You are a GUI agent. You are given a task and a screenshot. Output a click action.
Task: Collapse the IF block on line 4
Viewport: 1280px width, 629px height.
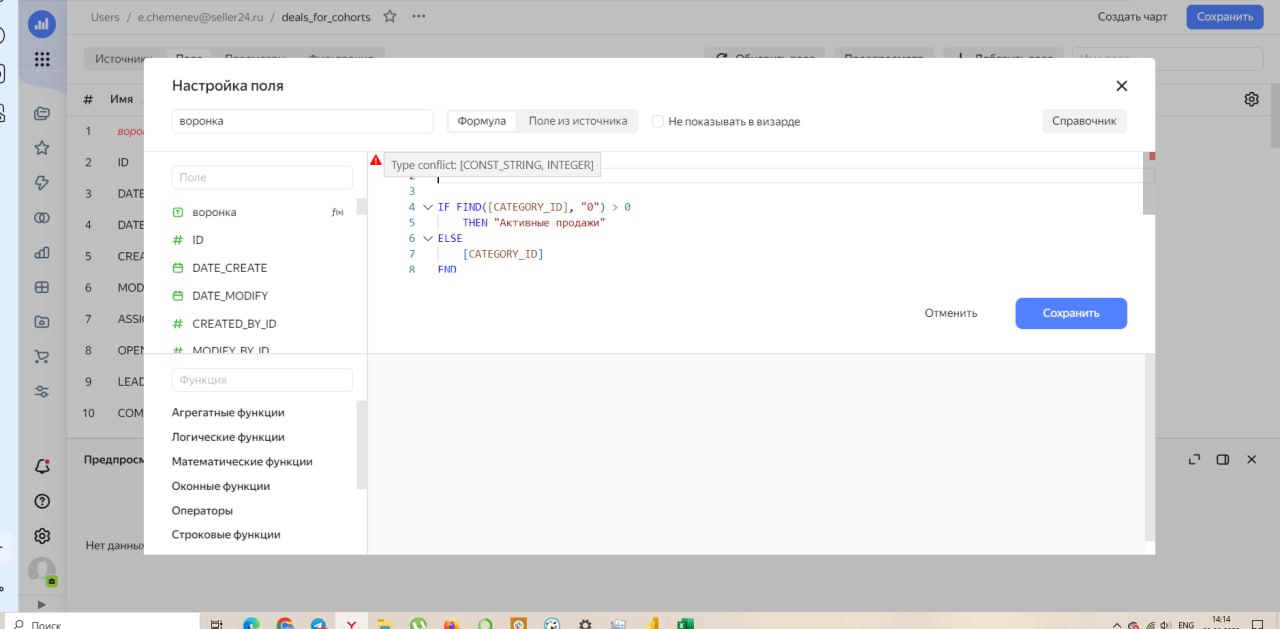428,207
